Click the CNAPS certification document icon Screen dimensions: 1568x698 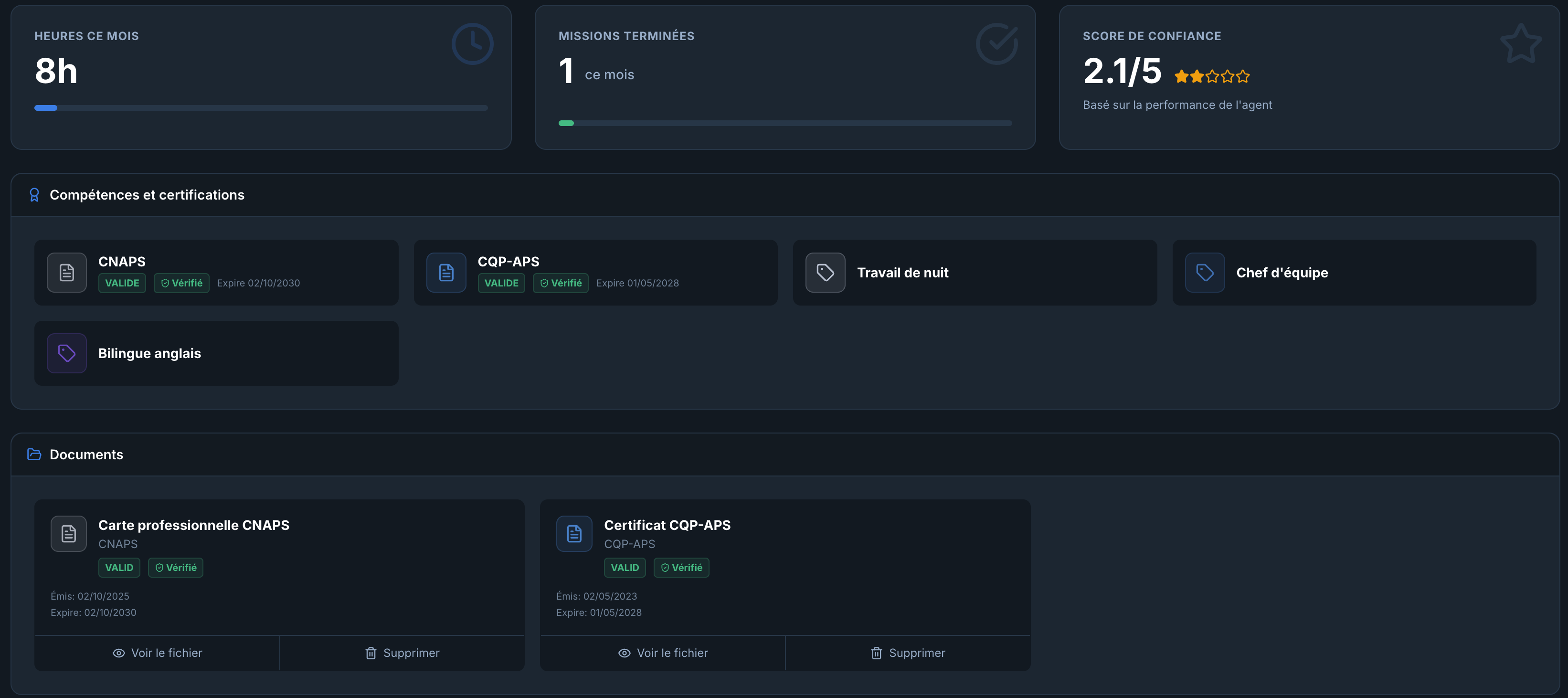click(67, 273)
